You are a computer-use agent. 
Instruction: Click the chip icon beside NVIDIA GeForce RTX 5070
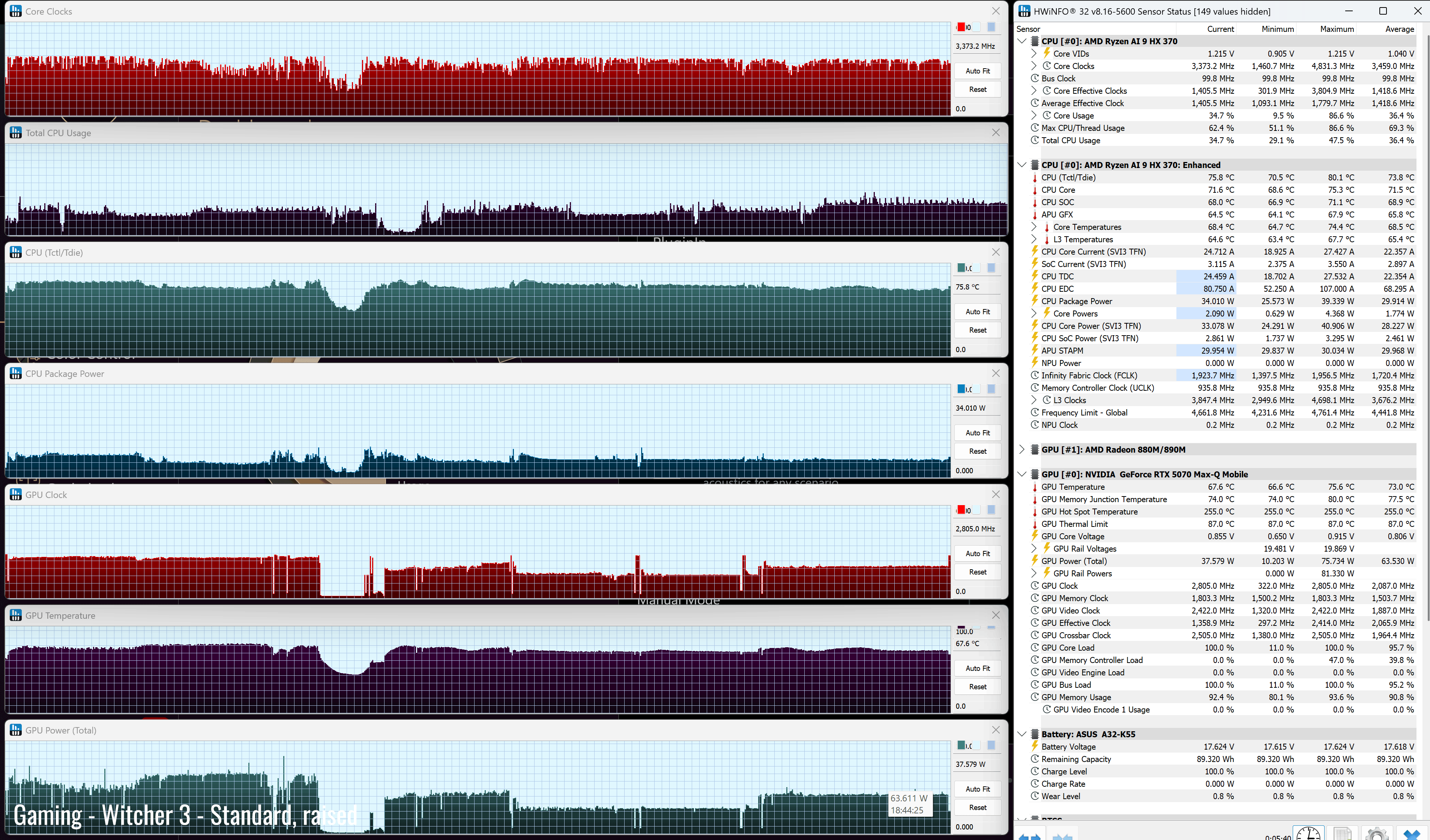1035,474
